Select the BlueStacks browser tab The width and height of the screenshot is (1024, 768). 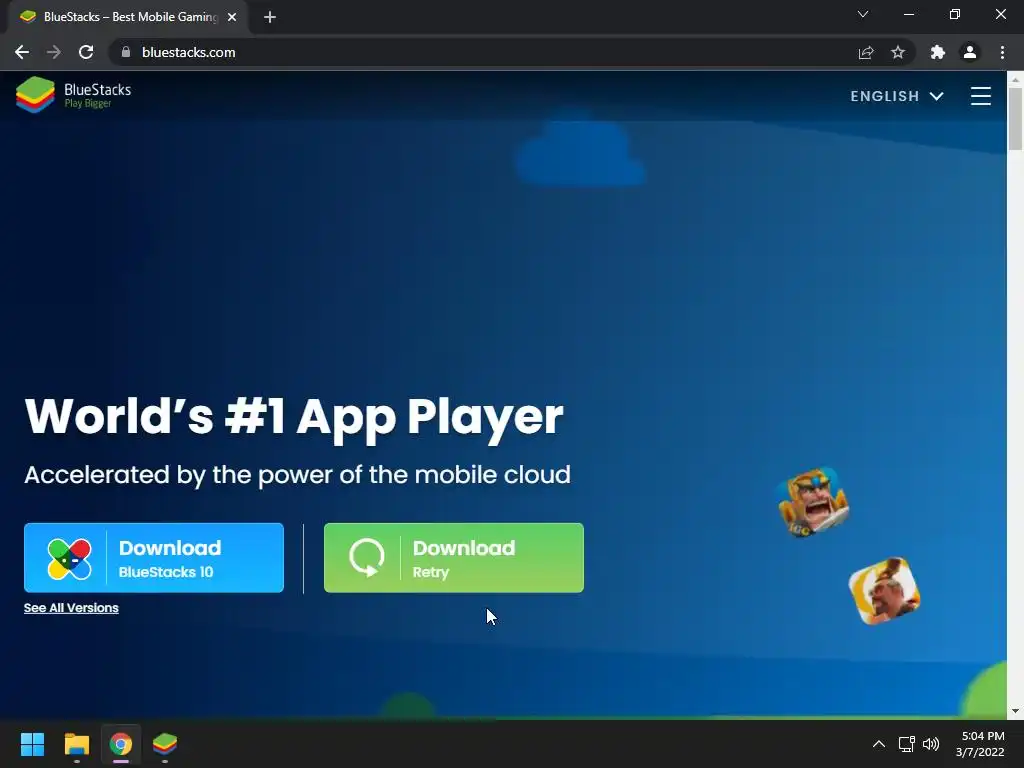click(x=127, y=17)
